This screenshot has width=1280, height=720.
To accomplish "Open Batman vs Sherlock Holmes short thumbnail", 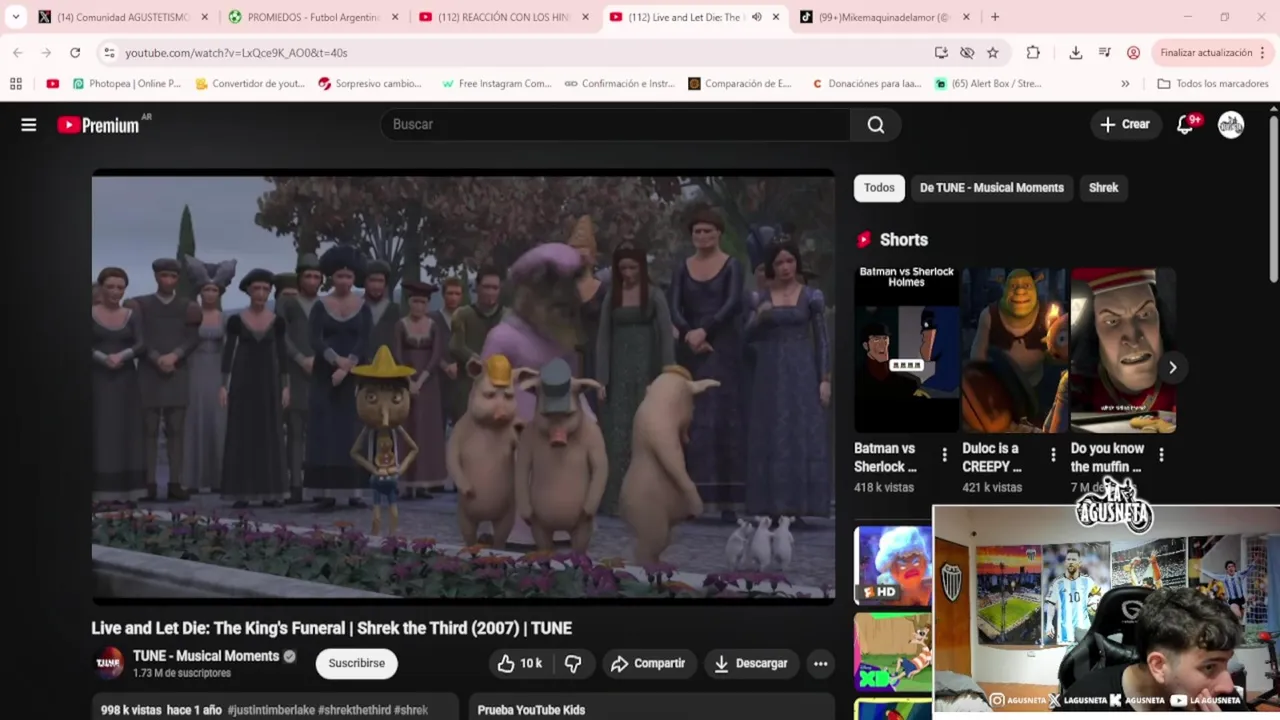I will click(x=906, y=349).
